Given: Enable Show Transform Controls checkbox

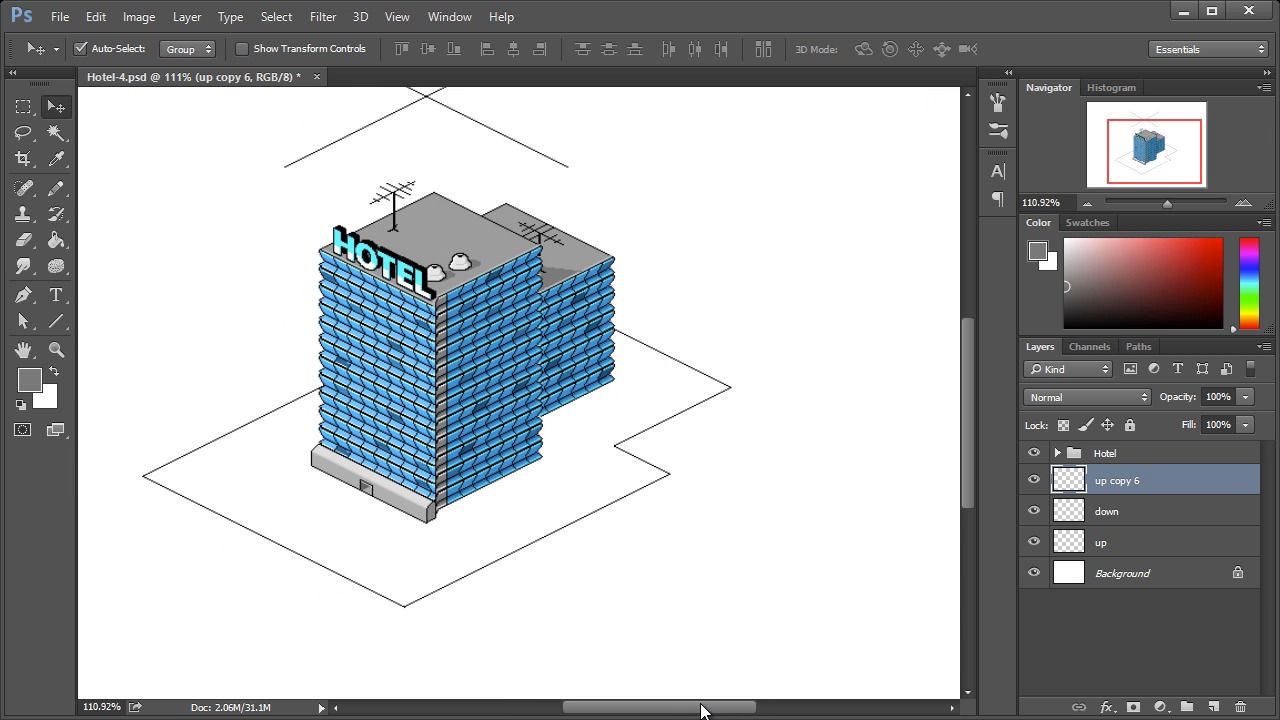Looking at the screenshot, I should pyautogui.click(x=242, y=49).
